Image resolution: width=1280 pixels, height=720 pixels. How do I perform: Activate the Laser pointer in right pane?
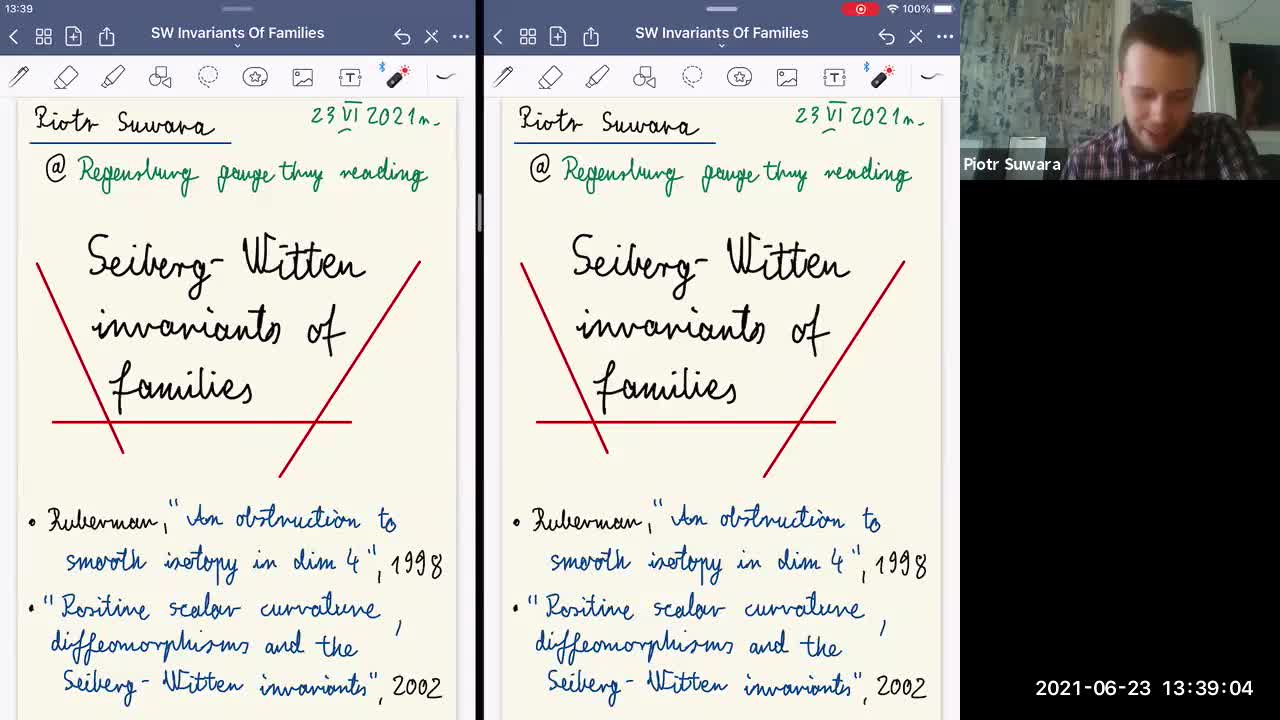coord(880,76)
